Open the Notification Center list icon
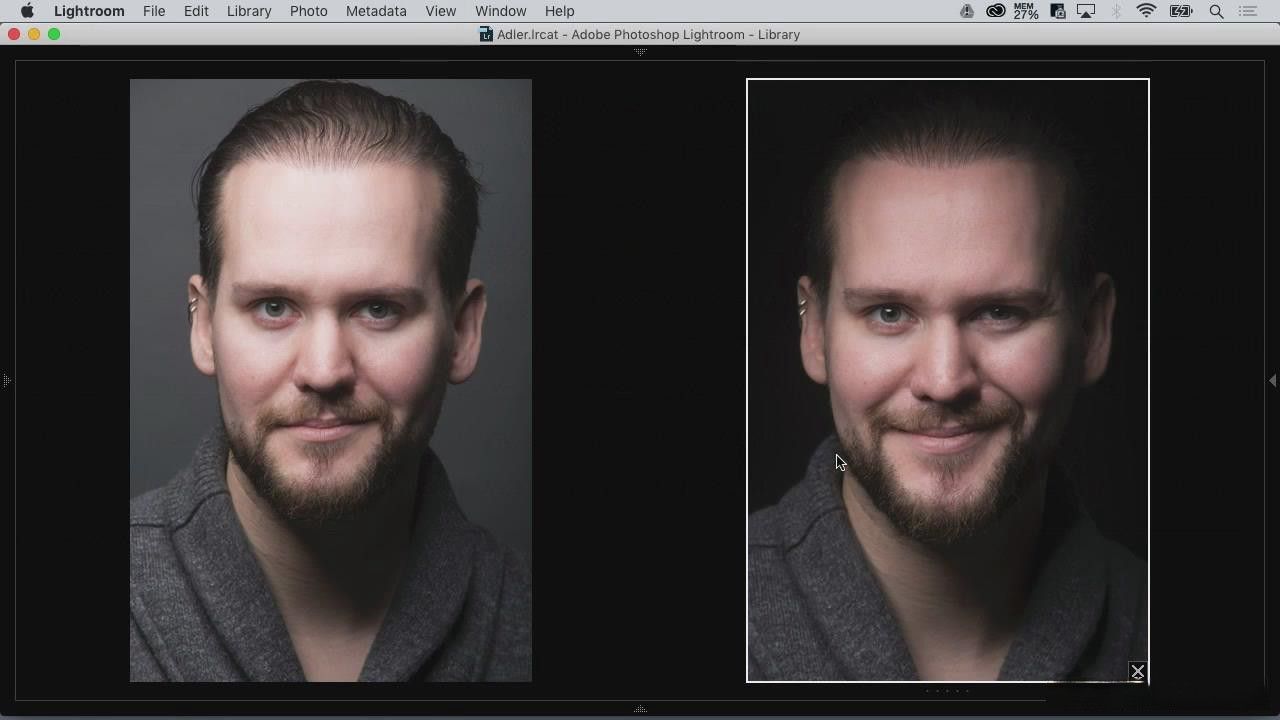The width and height of the screenshot is (1280, 720). [x=1248, y=11]
